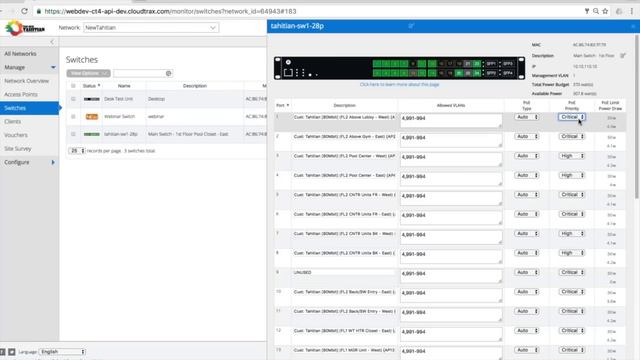Edit the port 1 Allowed VLANs field
The width and height of the screenshot is (640, 360).
click(x=451, y=120)
